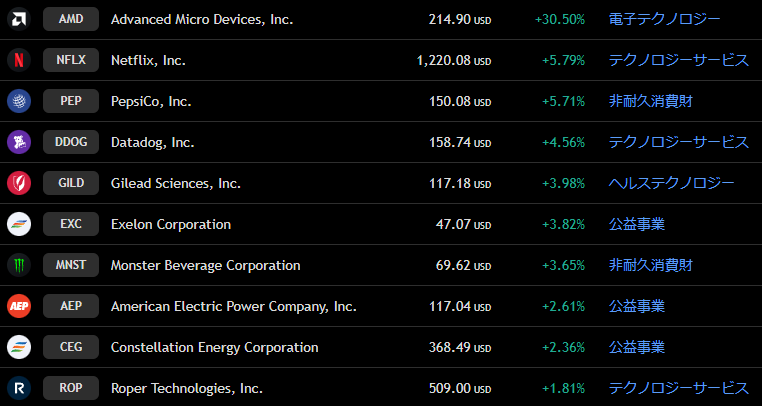The image size is (762, 406).
Task: Open the Datadog, Inc. name link
Action: [152, 142]
